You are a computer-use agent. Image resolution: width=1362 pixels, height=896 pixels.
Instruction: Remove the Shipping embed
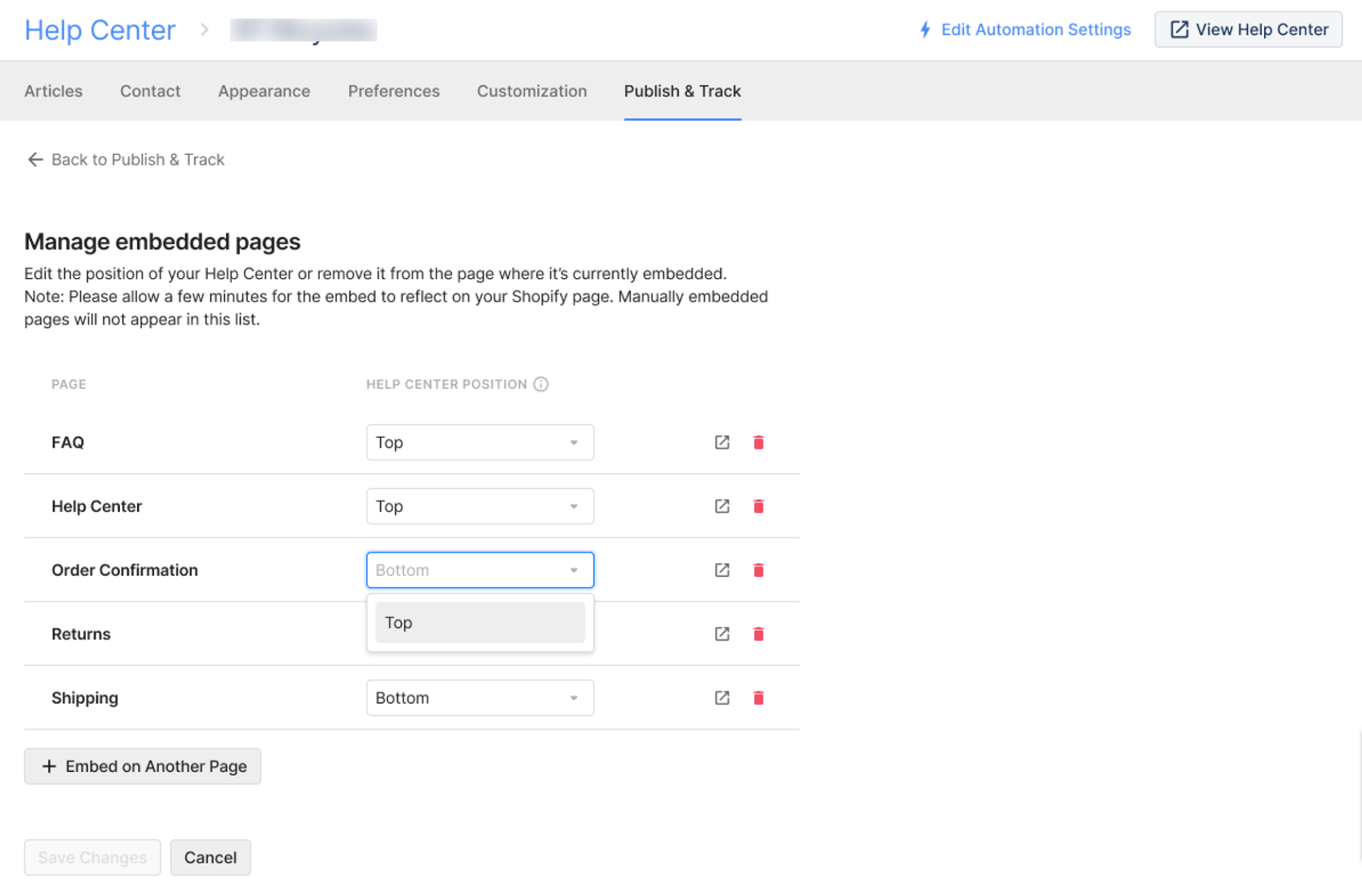(758, 697)
